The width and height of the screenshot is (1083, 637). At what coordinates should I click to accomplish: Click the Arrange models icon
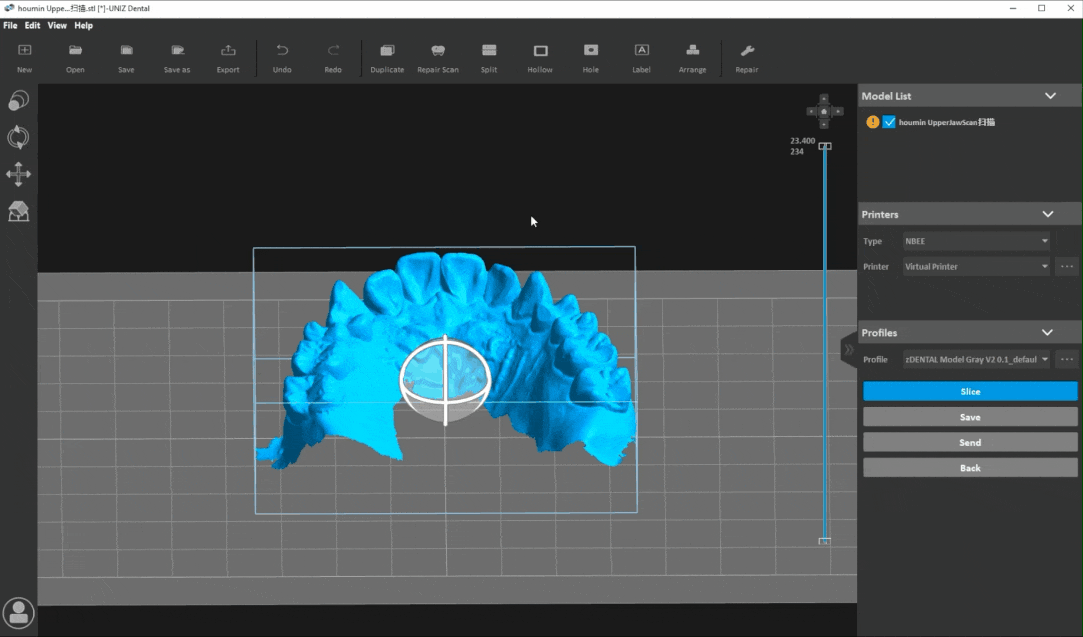click(x=692, y=51)
